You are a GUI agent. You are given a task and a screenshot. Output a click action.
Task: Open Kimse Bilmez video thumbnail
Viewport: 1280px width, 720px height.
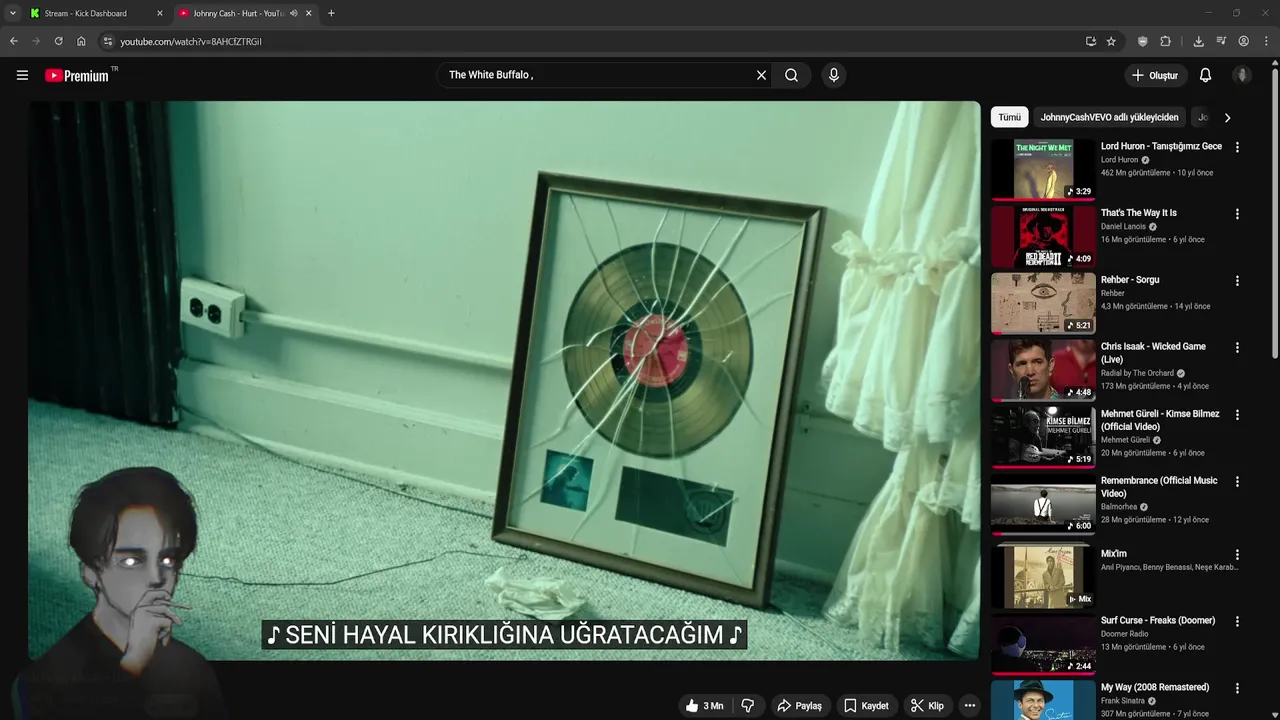pyautogui.click(x=1043, y=437)
